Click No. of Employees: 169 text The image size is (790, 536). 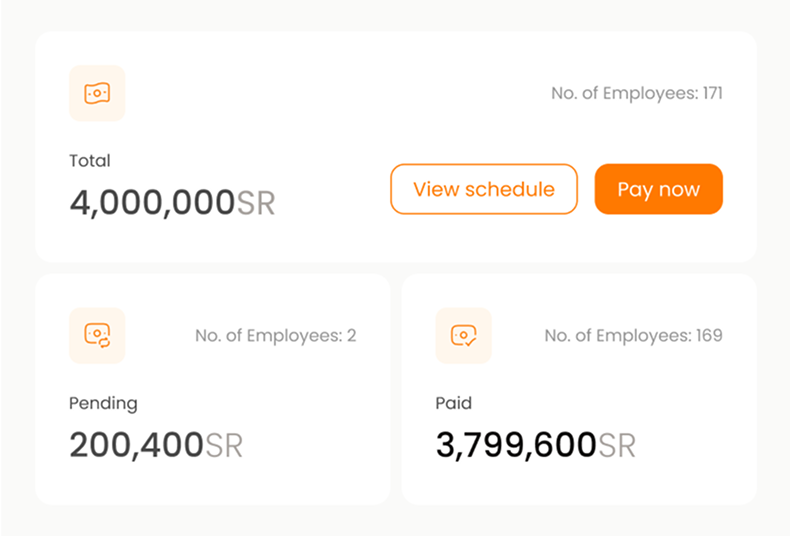pos(633,336)
